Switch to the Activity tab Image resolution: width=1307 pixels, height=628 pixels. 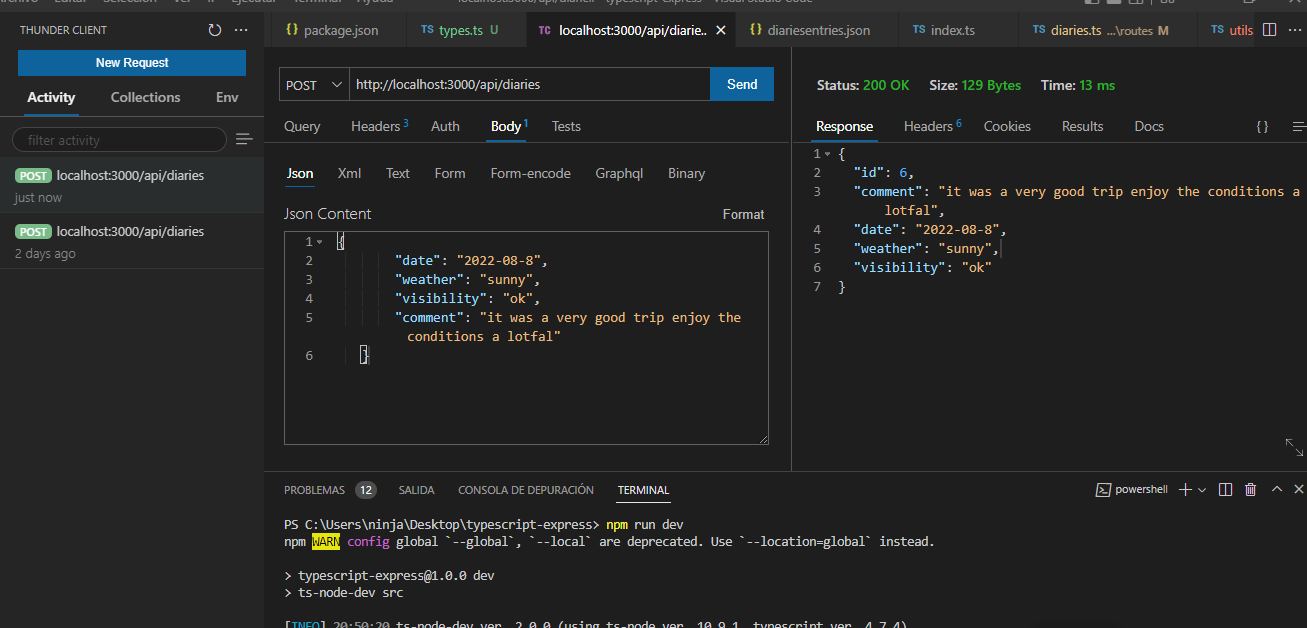(51, 97)
